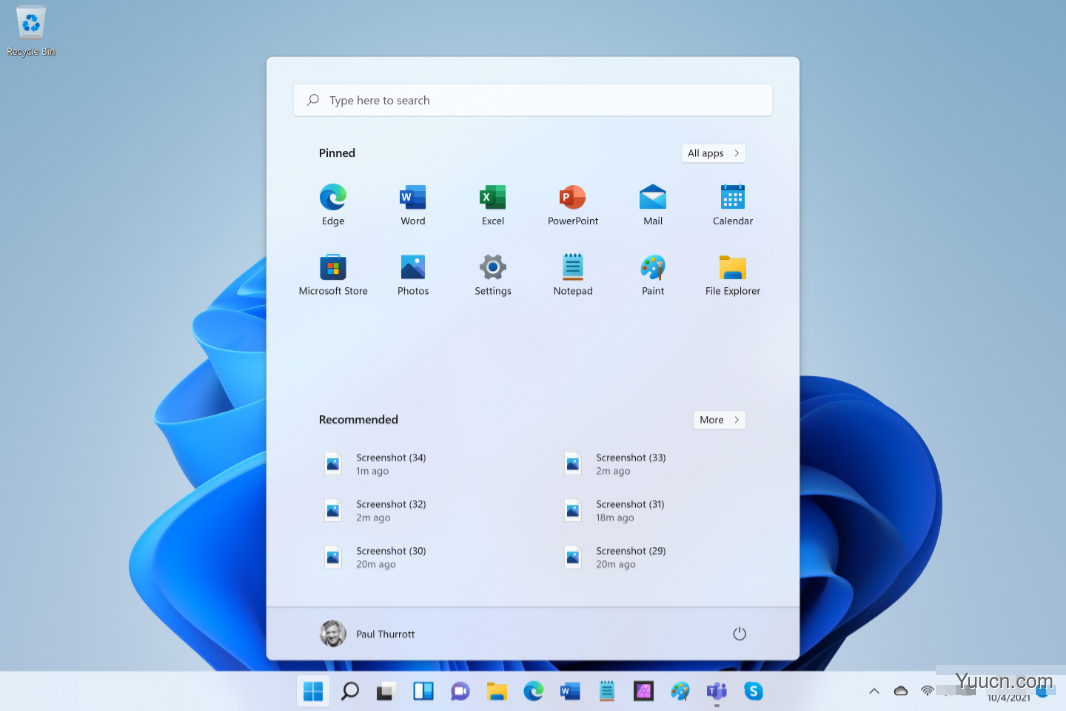Click the More button under Recommended
The height and width of the screenshot is (711, 1066).
tap(719, 419)
